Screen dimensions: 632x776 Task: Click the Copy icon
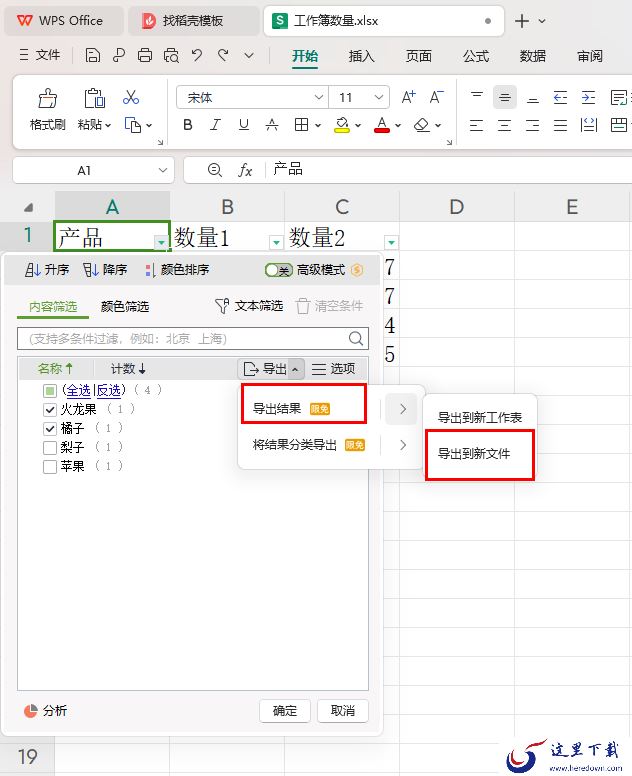[133, 125]
